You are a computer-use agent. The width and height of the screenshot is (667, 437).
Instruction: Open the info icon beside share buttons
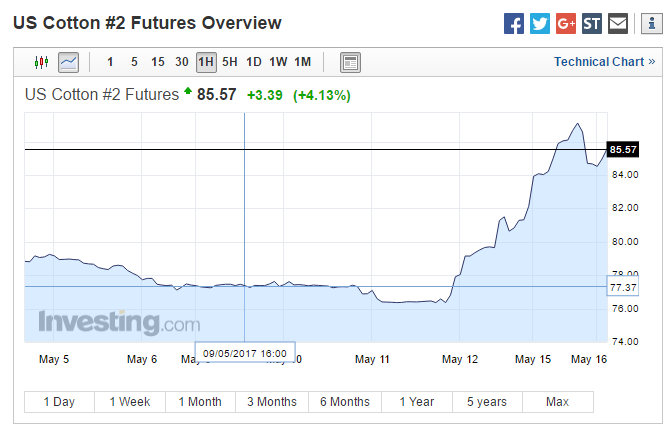tap(644, 23)
